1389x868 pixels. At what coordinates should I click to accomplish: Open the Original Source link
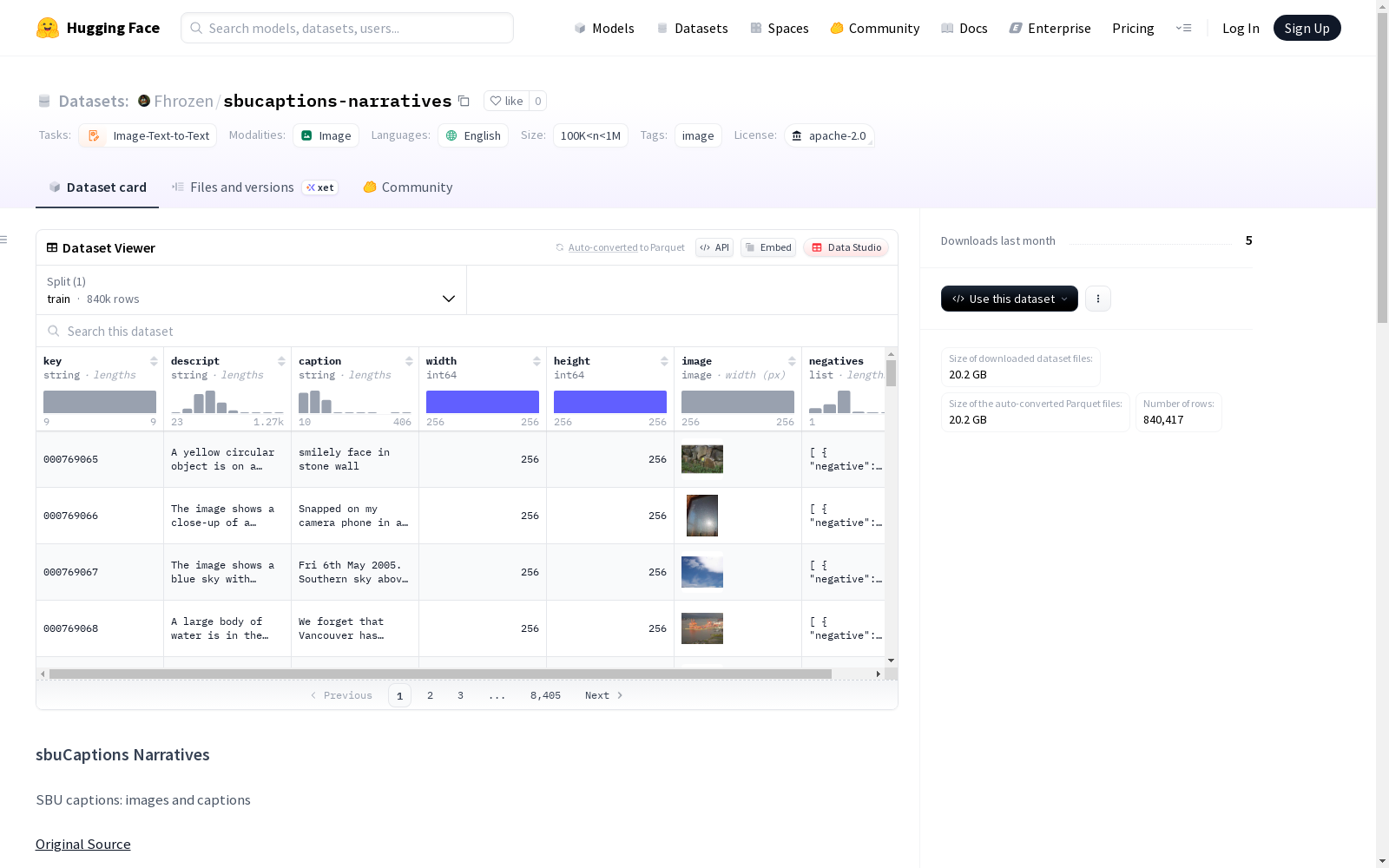(x=83, y=845)
